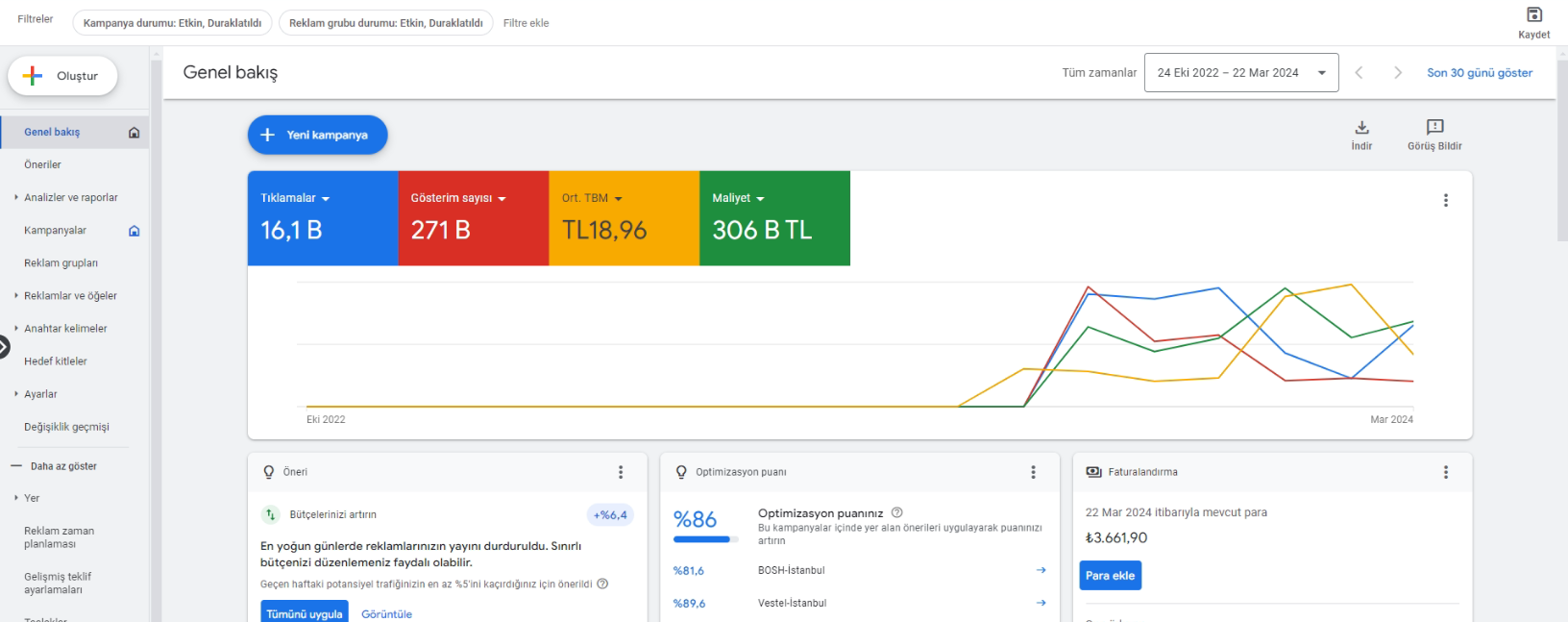Open Kampanyalar in sidebar
Image resolution: width=1568 pixels, height=622 pixels.
(55, 231)
